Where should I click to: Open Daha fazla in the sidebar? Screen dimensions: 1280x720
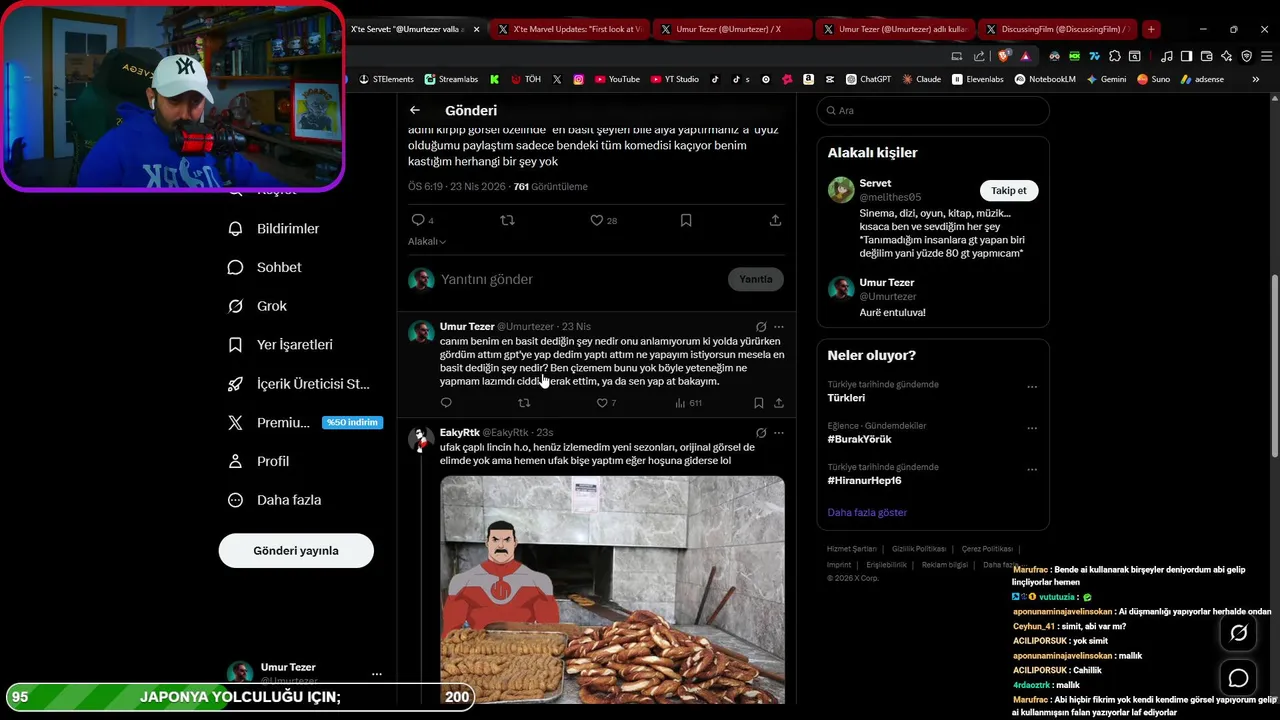coord(275,500)
